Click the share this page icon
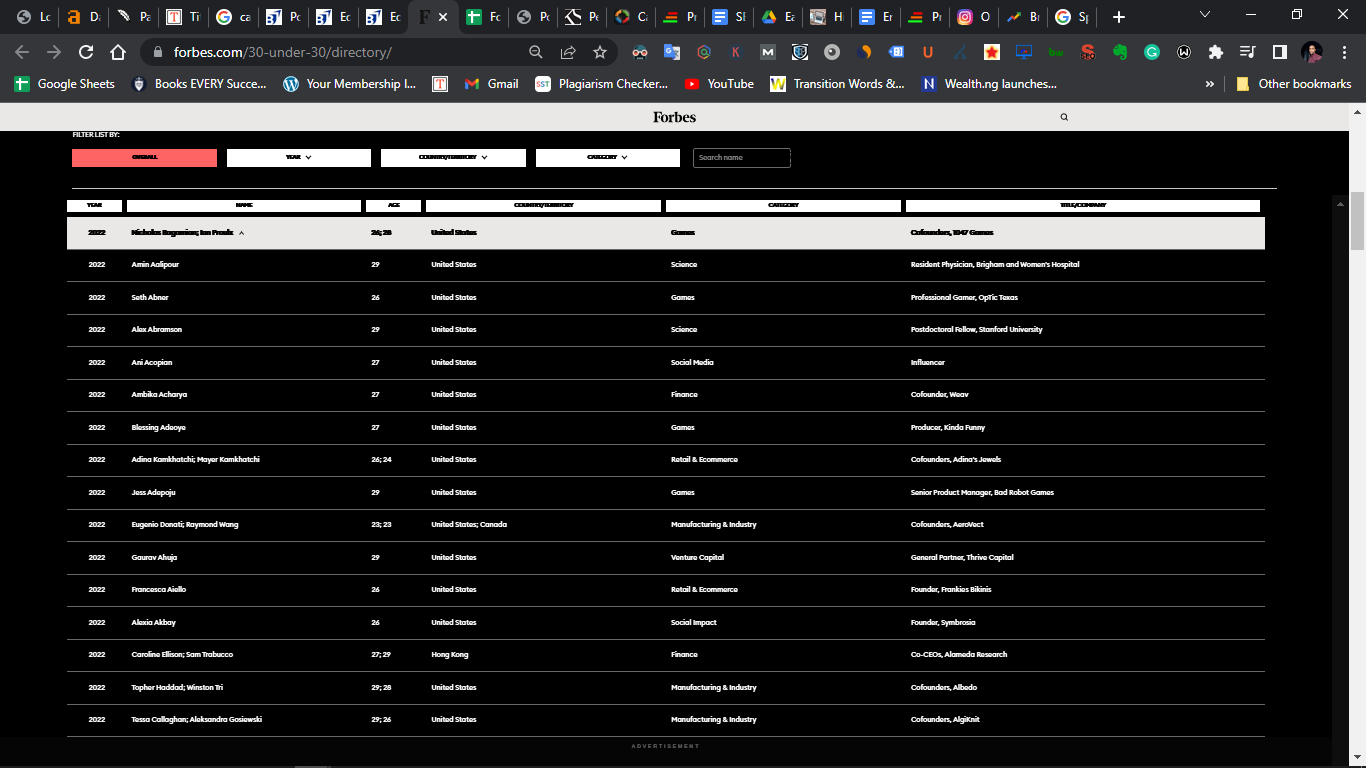1366x768 pixels. coord(568,52)
